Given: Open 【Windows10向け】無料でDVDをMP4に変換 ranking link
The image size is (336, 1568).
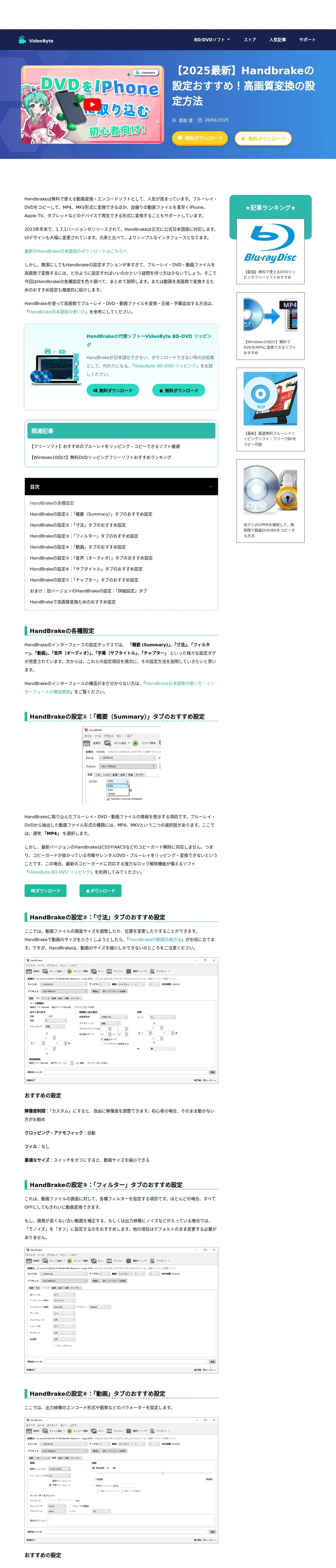Looking at the screenshot, I should click(270, 347).
